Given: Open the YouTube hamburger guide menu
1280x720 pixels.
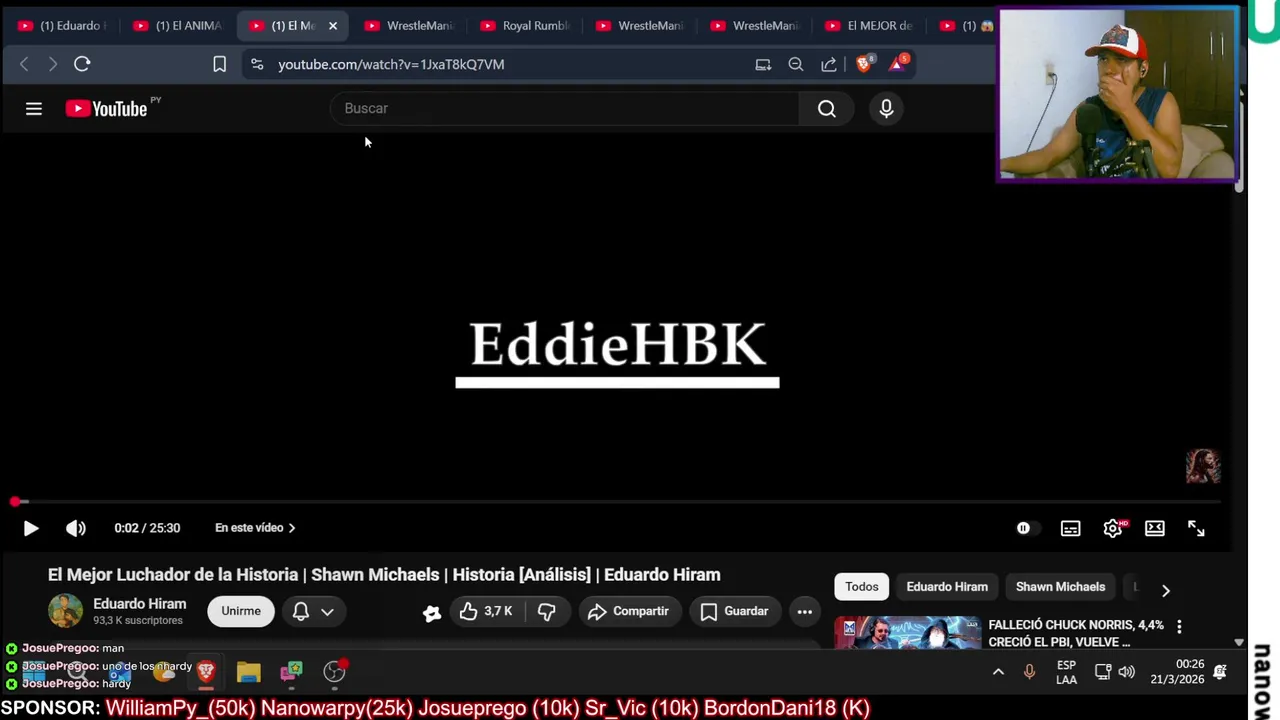Looking at the screenshot, I should (34, 109).
